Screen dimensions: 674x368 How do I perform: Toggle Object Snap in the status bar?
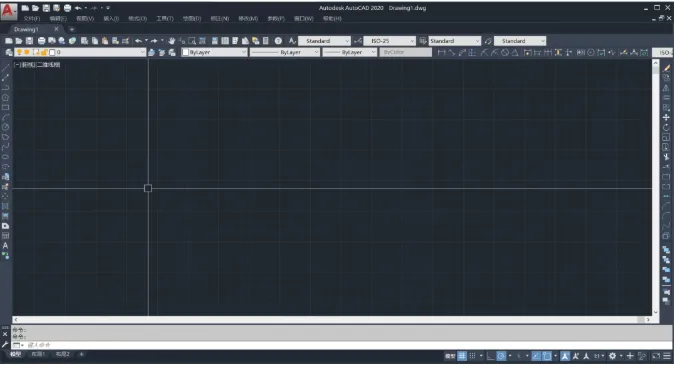point(547,356)
